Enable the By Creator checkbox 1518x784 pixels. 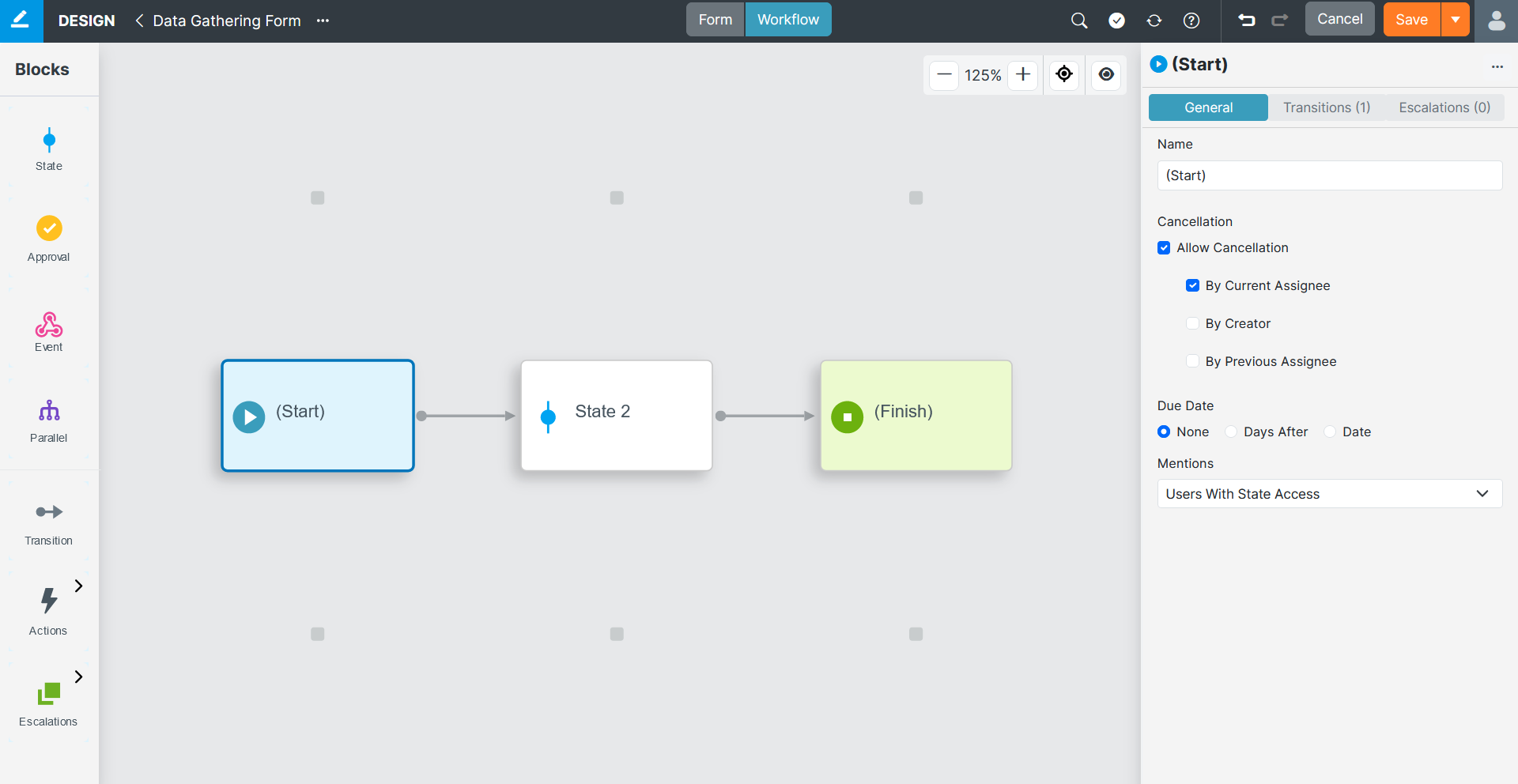1192,323
